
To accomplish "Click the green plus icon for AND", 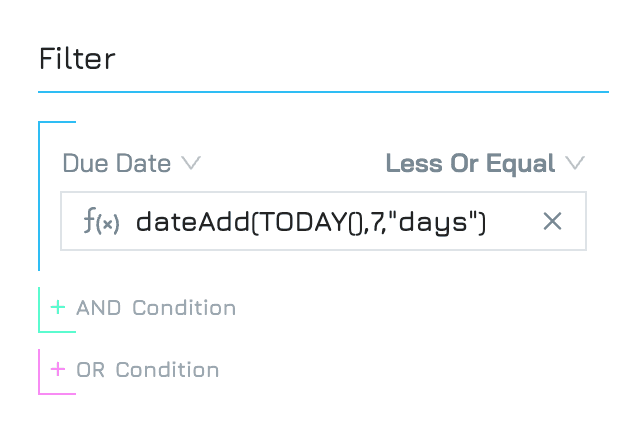I will click(x=58, y=307).
